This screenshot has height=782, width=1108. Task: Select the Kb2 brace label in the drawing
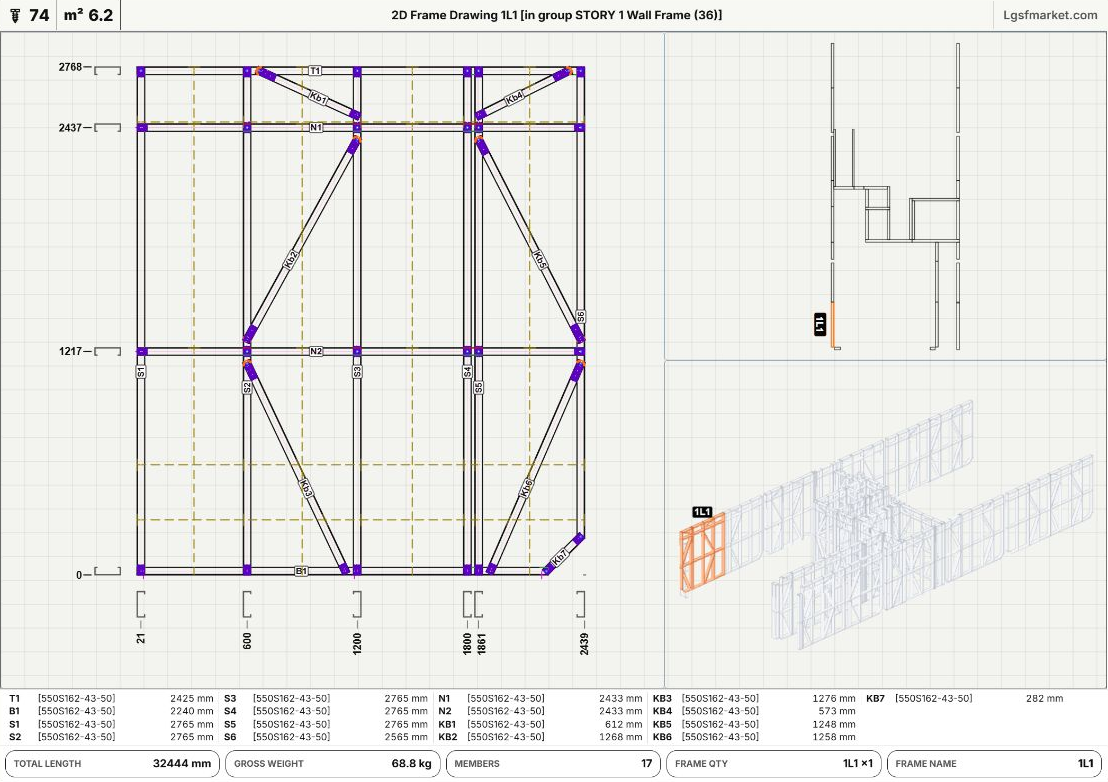pos(290,259)
